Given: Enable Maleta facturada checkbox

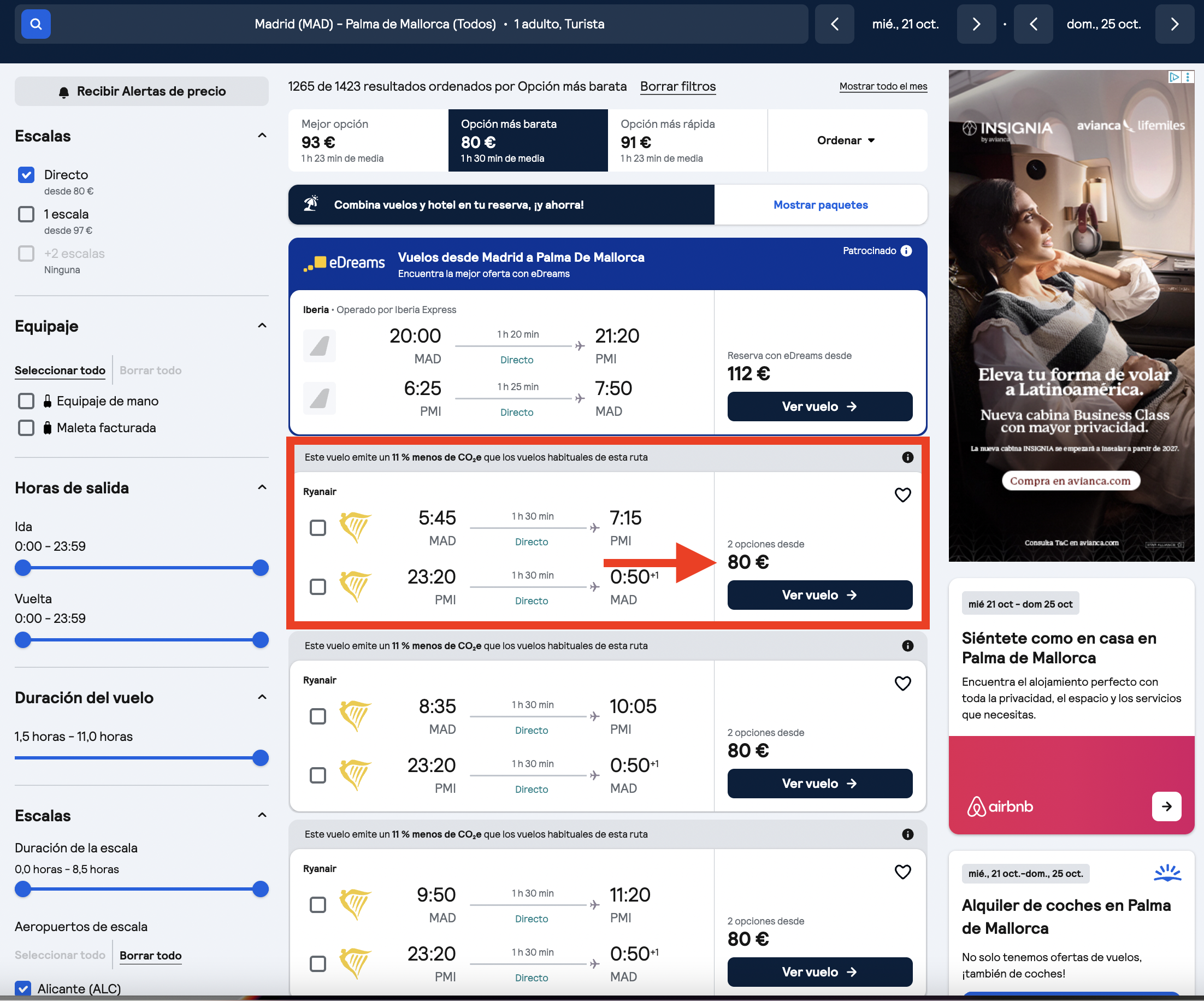Looking at the screenshot, I should 26,428.
